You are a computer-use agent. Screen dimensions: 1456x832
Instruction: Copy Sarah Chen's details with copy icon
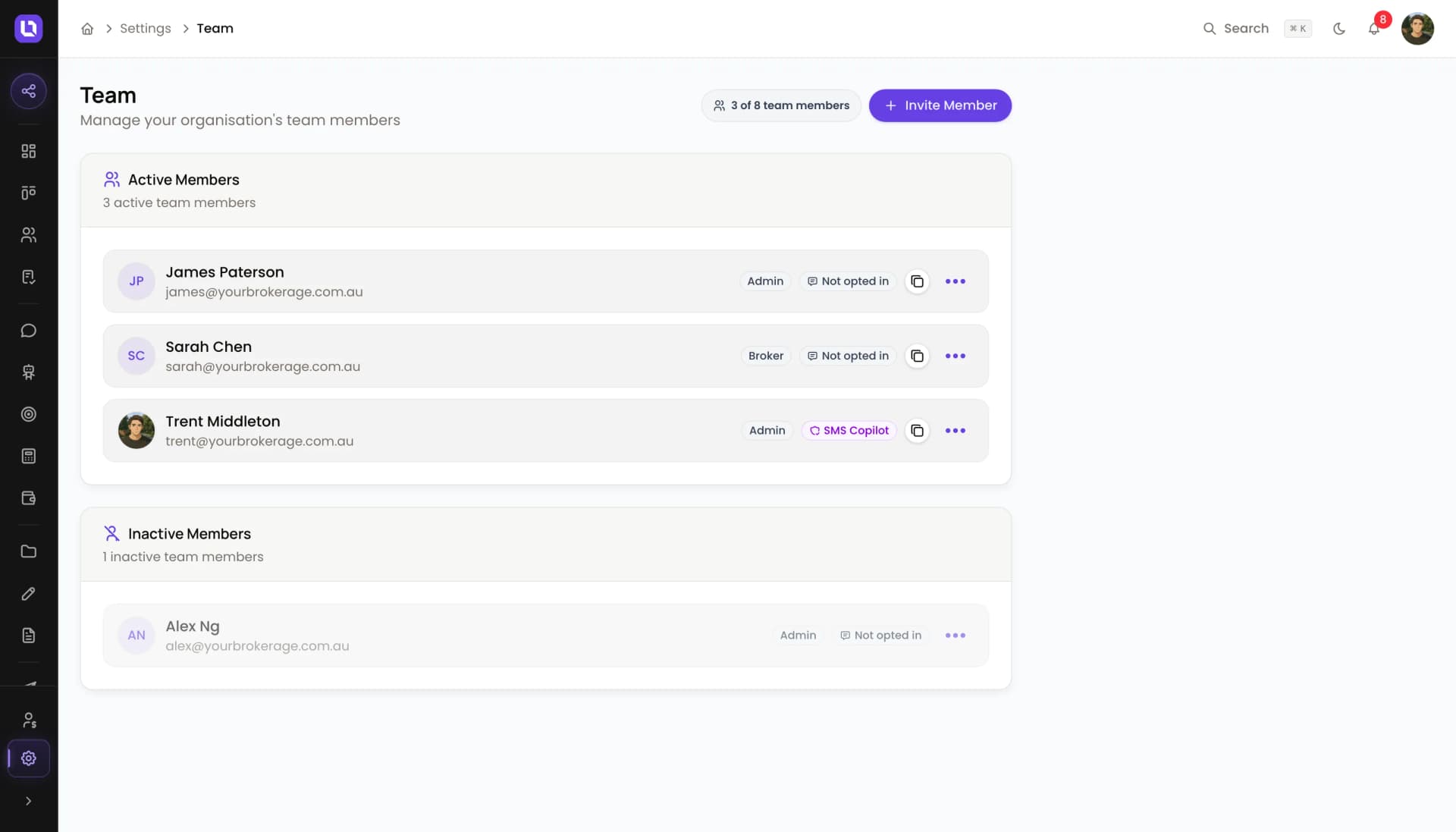(x=917, y=356)
